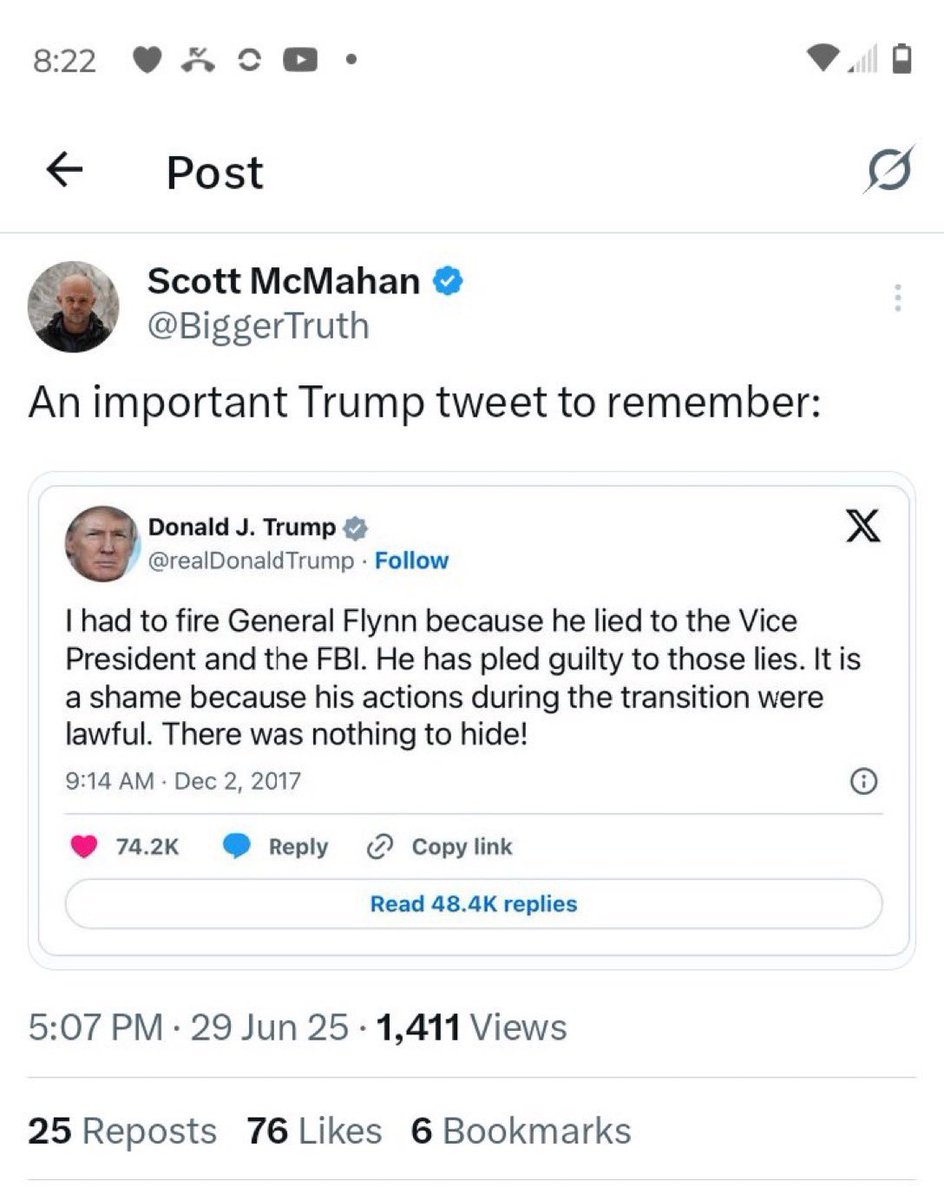This screenshot has width=944, height=1200.
Task: Tap the Grok icon in header
Action: pos(889,171)
